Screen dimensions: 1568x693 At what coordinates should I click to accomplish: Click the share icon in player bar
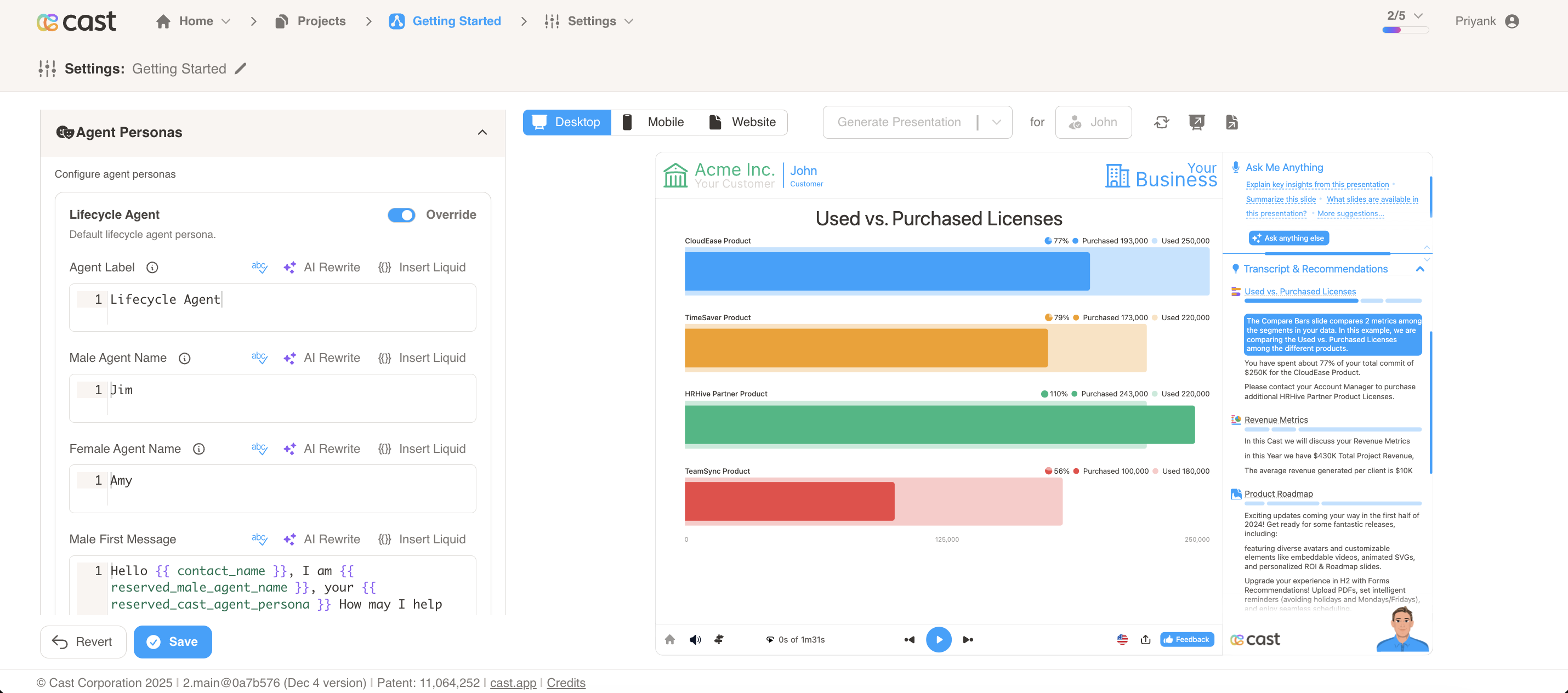1145,639
